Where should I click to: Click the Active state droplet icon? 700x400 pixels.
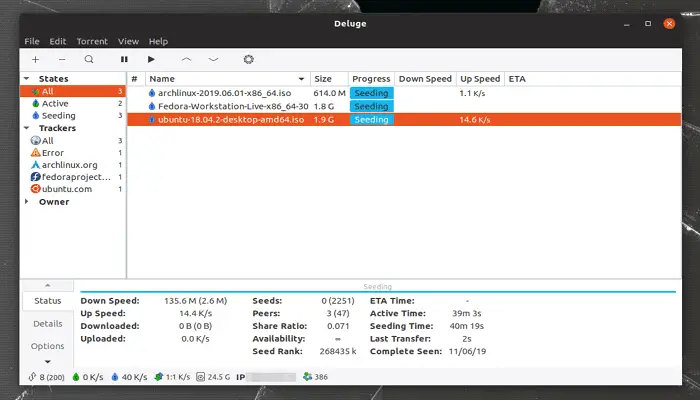pos(36,104)
